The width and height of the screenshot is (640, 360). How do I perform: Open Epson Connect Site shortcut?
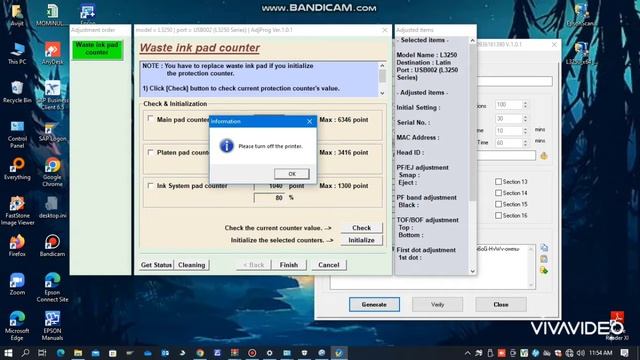coord(52,287)
